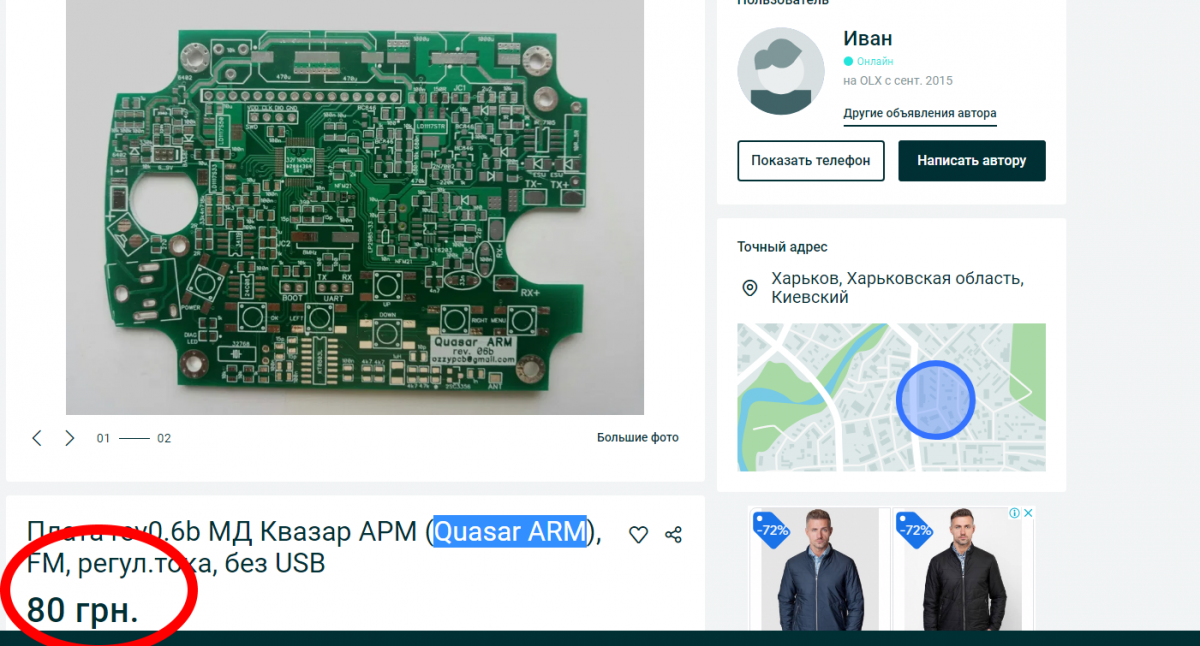Select photo indicator 02
This screenshot has width=1200, height=646.
(164, 438)
